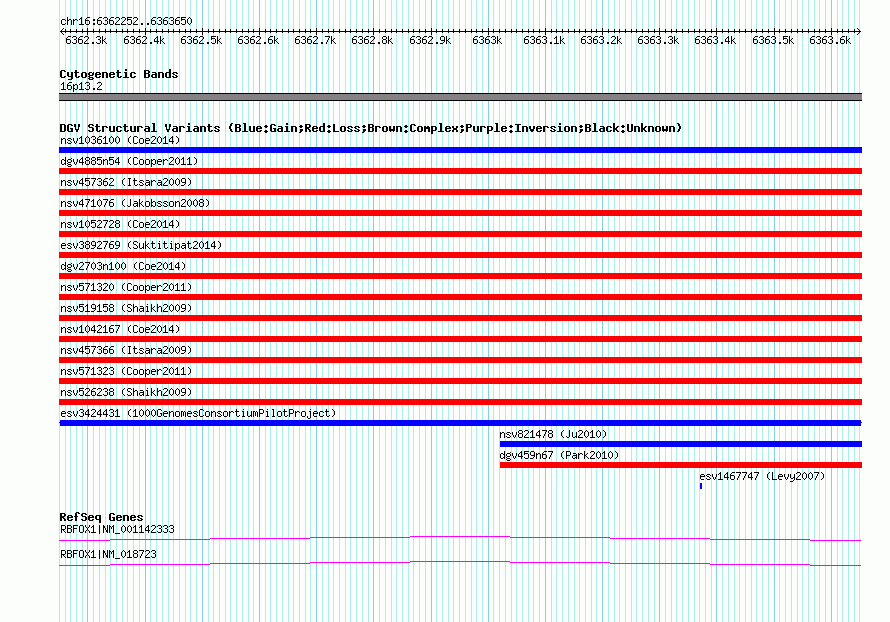Click the blue bar under esv3424431

pos(460,423)
